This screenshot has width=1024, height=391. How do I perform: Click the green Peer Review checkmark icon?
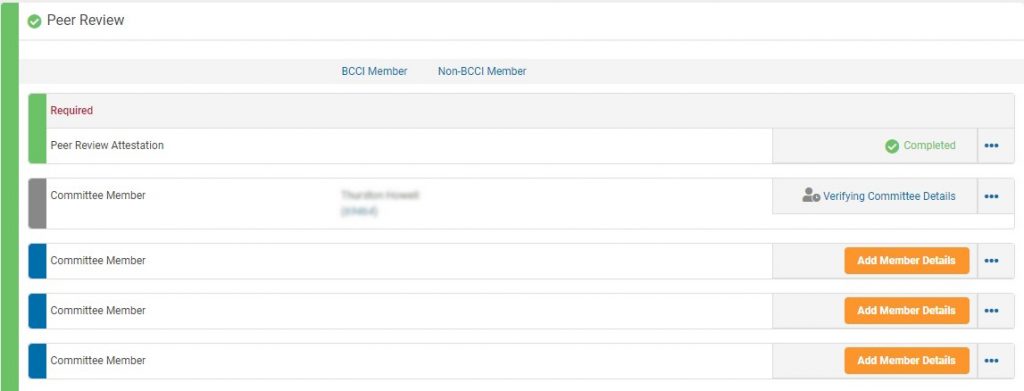(x=35, y=22)
